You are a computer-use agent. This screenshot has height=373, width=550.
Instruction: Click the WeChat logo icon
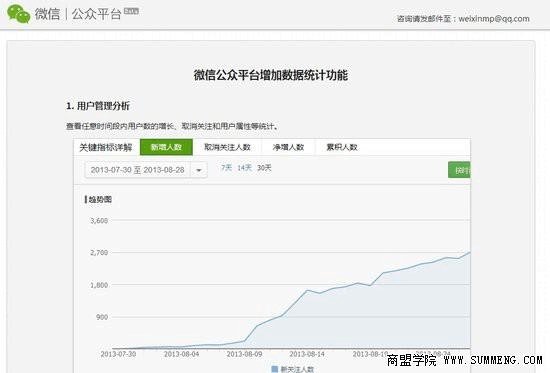tap(19, 13)
